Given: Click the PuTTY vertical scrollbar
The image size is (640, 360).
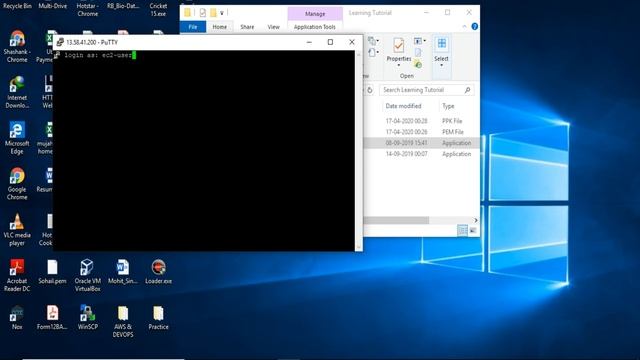Looking at the screenshot, I should (x=359, y=151).
